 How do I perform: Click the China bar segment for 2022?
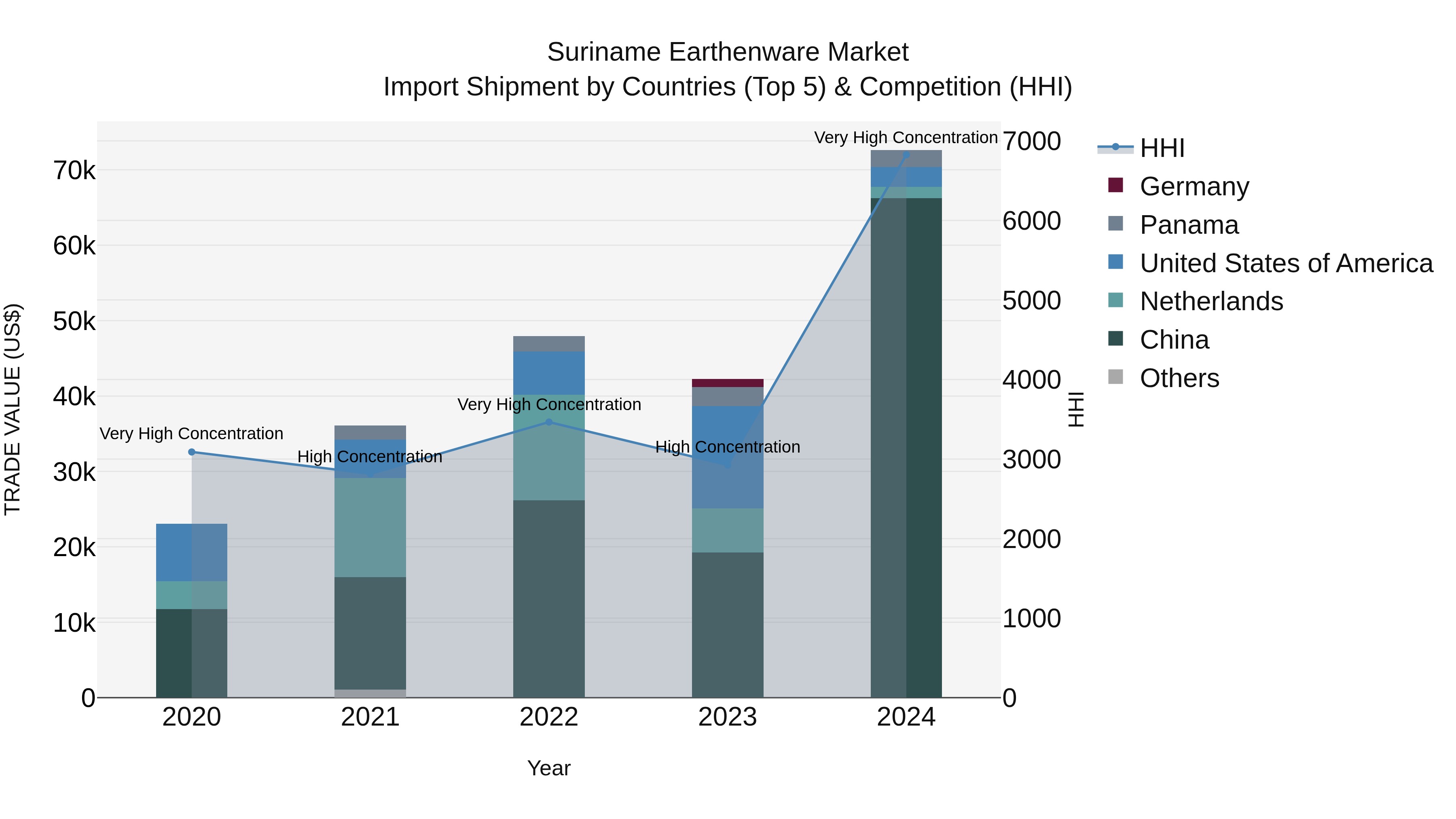(549, 599)
